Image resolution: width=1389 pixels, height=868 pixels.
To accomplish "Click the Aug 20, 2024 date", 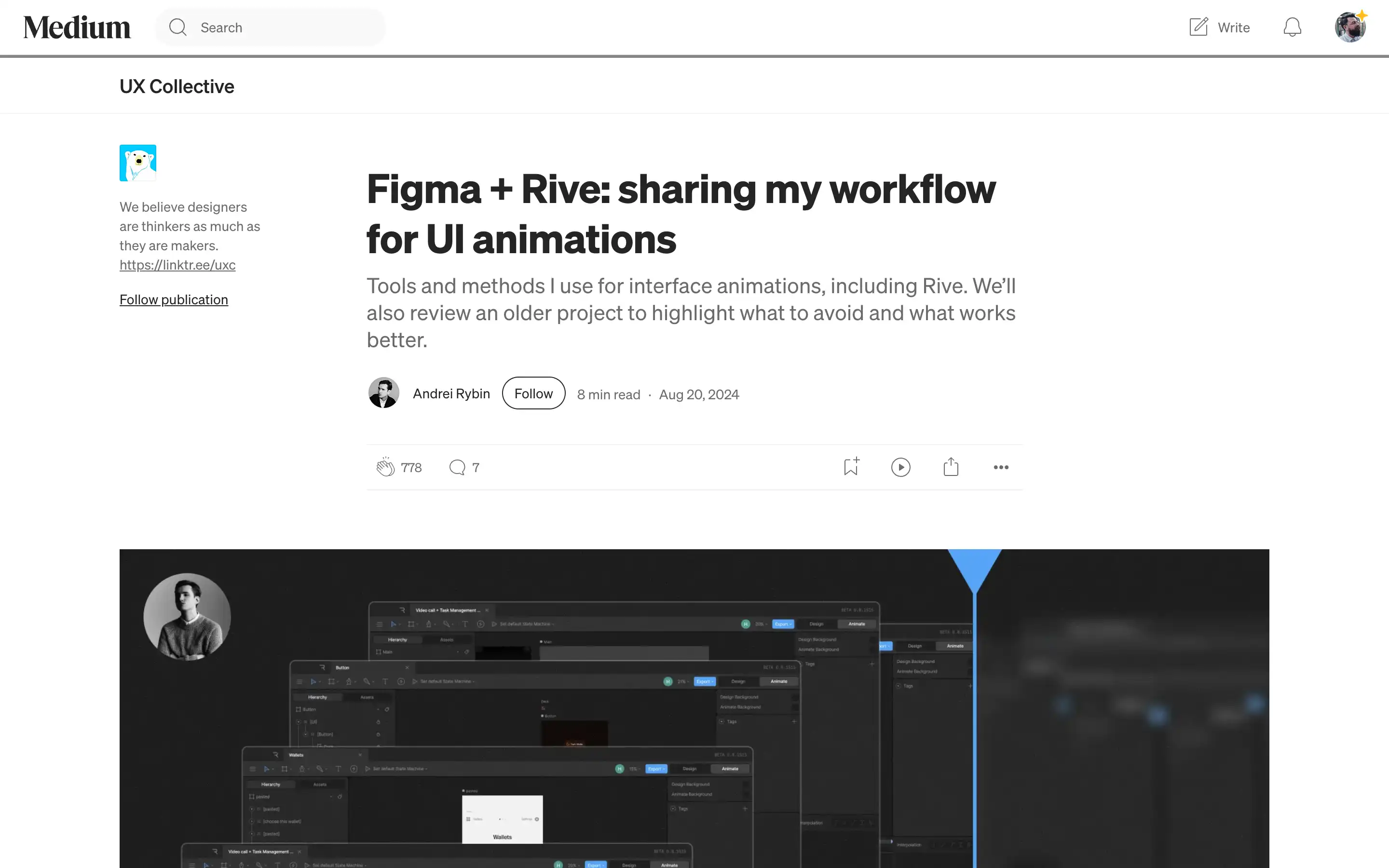I will tap(698, 394).
